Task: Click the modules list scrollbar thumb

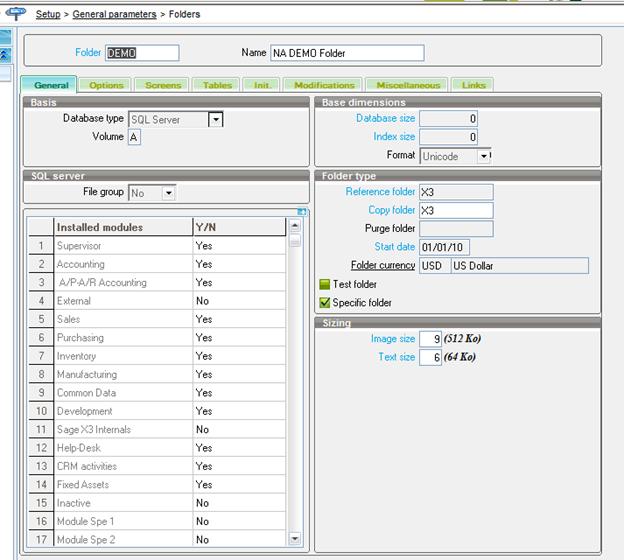Action: coord(295,240)
